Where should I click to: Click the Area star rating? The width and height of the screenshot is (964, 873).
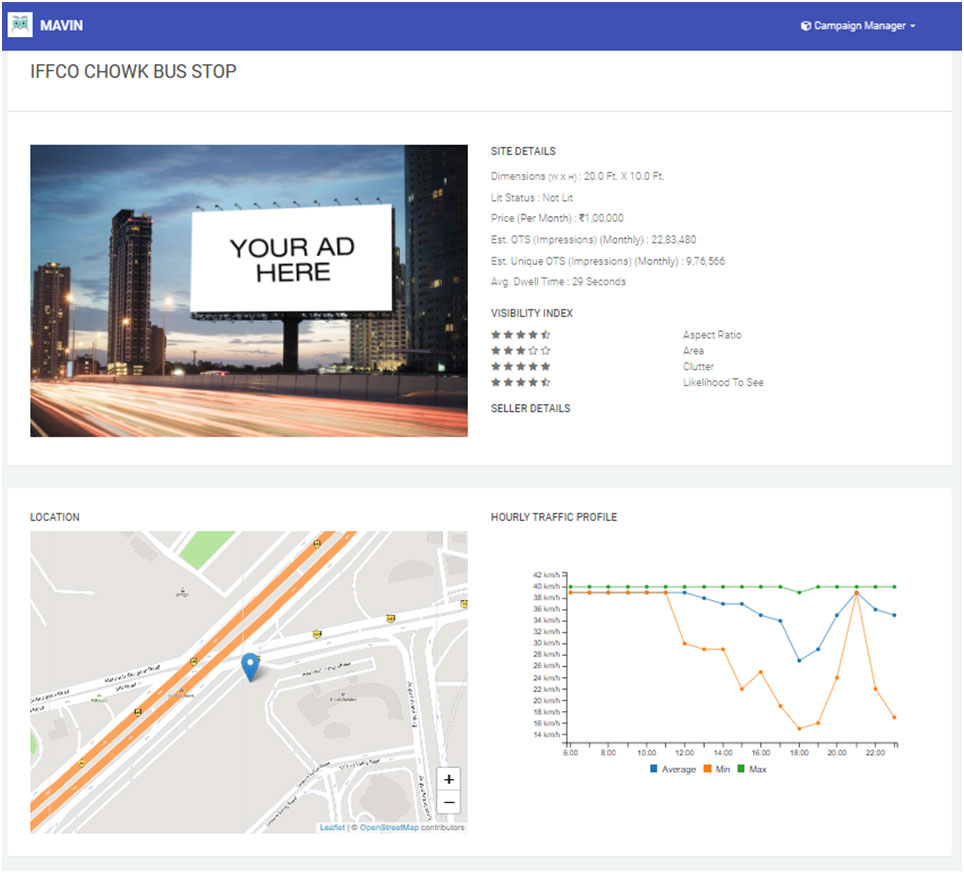520,351
